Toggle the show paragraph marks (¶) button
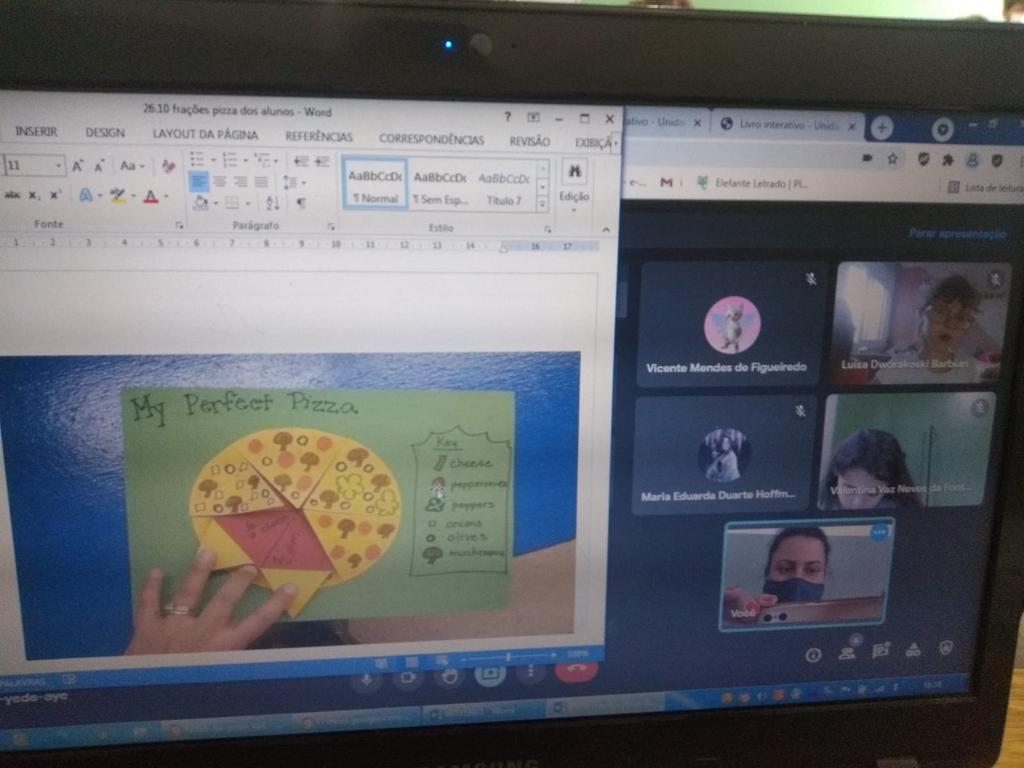 pos(300,203)
